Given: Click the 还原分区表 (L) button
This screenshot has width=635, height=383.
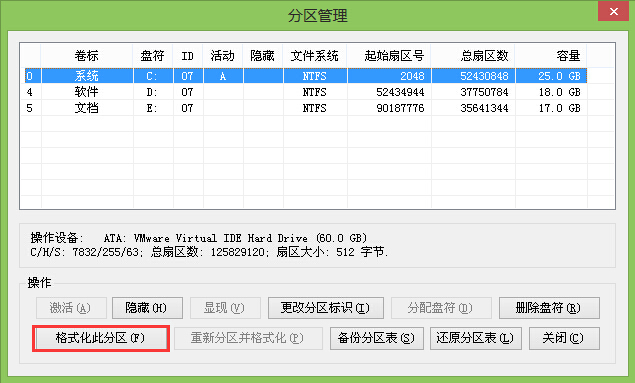Looking at the screenshot, I should pos(475,338).
